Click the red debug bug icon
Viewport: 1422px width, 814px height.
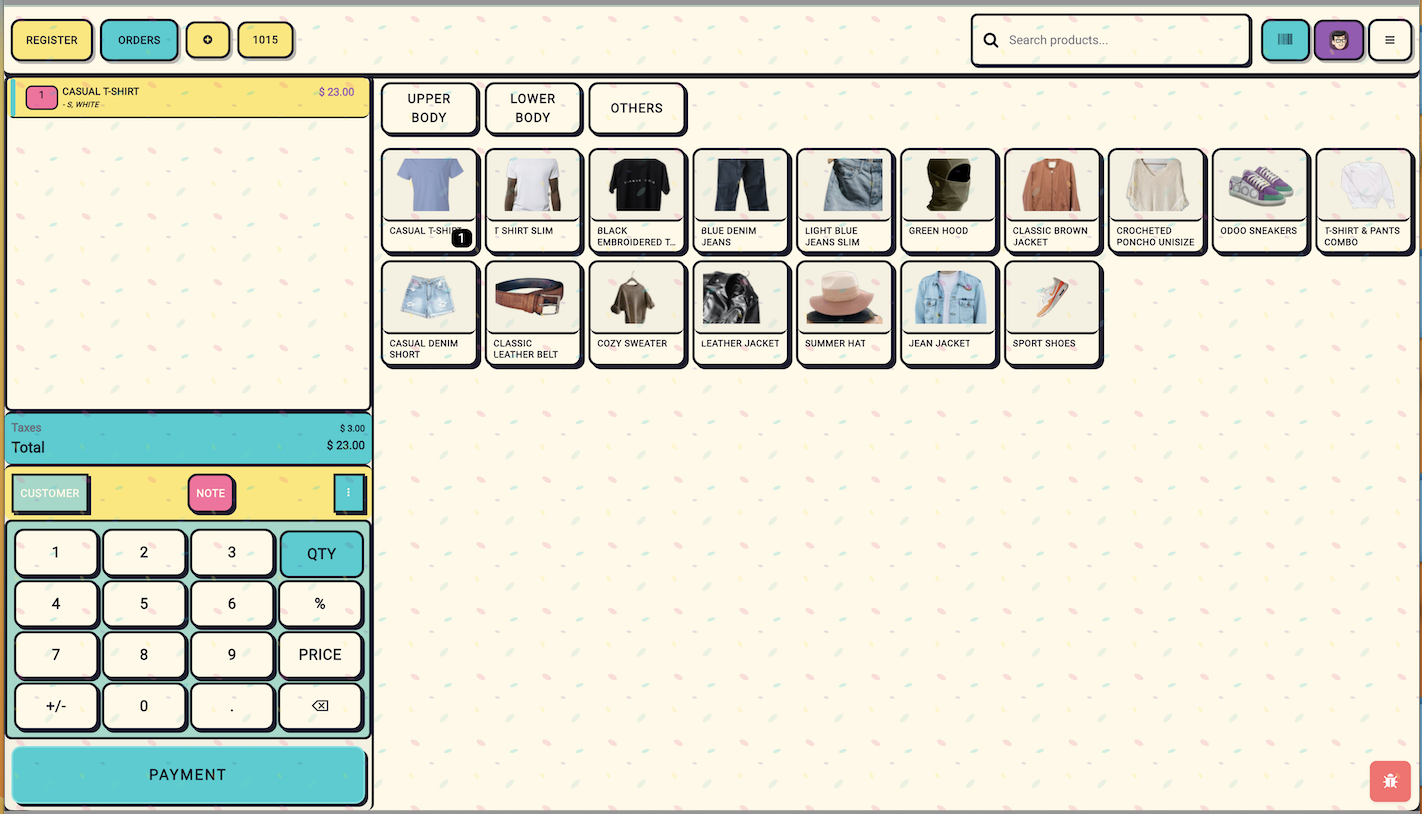1389,781
